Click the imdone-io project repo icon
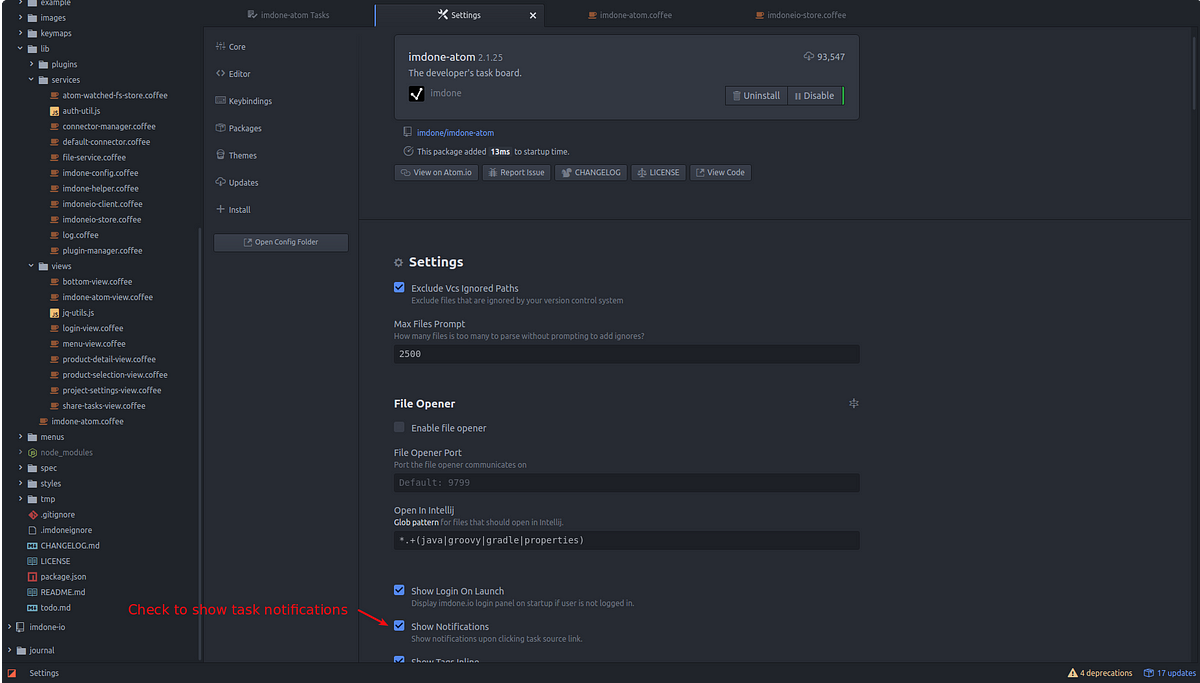The height and width of the screenshot is (683, 1200). pyautogui.click(x=21, y=627)
